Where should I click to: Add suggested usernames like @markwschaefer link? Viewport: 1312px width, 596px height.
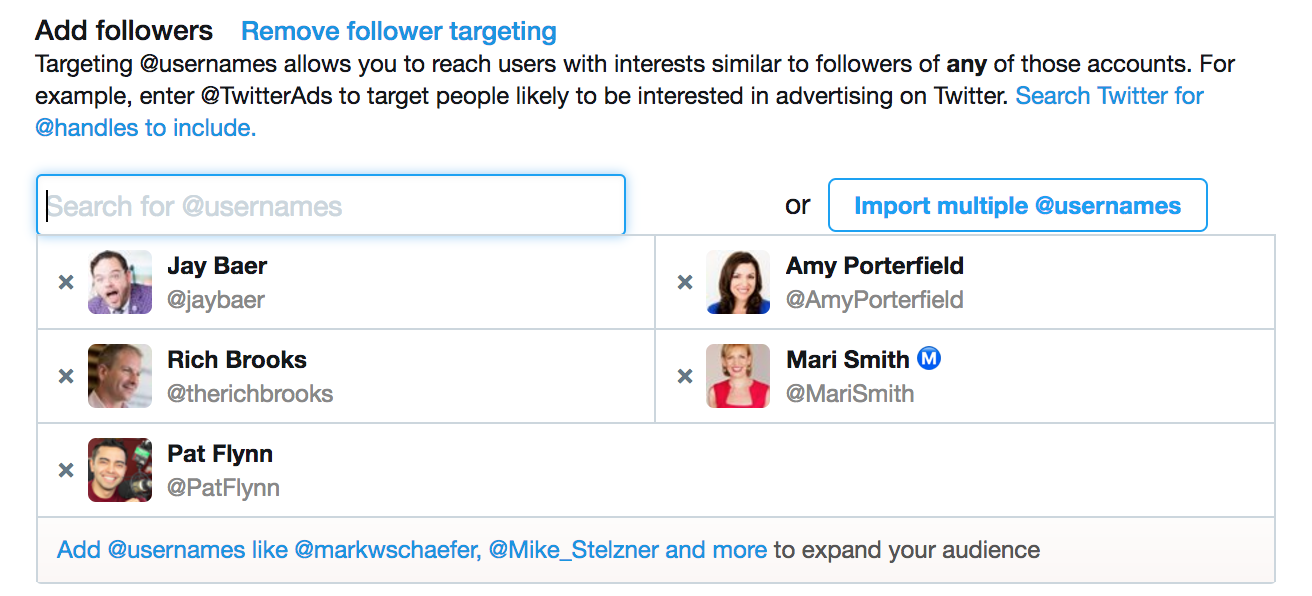412,550
